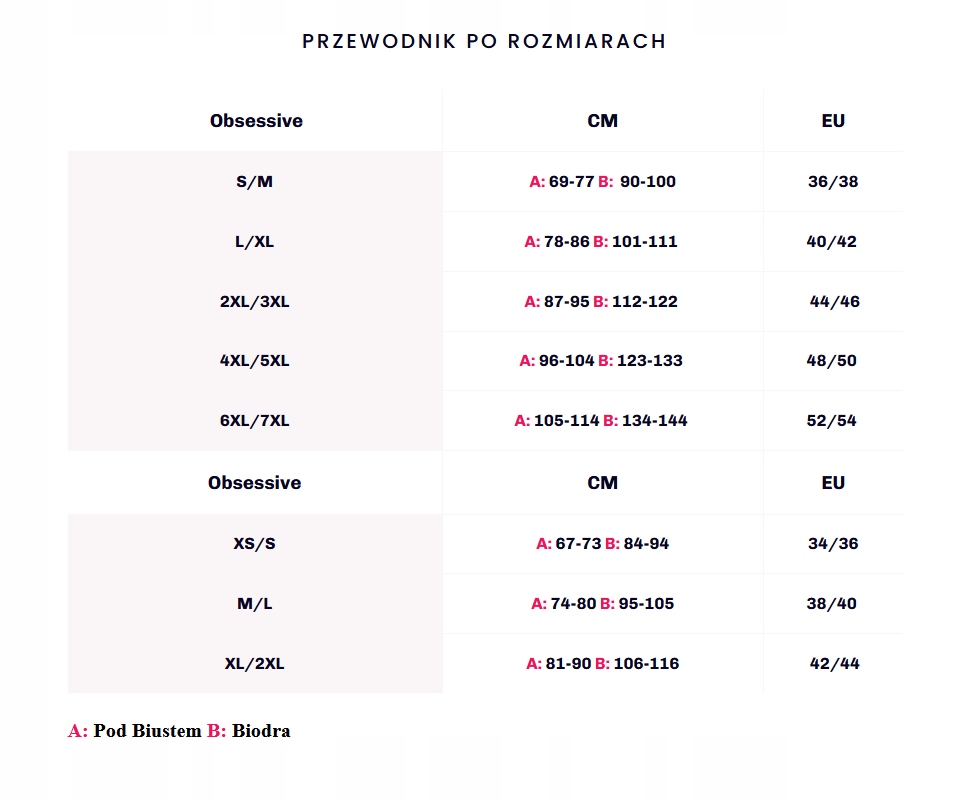
Task: Choose the 4XL/5XL size cell
Action: pos(255,361)
